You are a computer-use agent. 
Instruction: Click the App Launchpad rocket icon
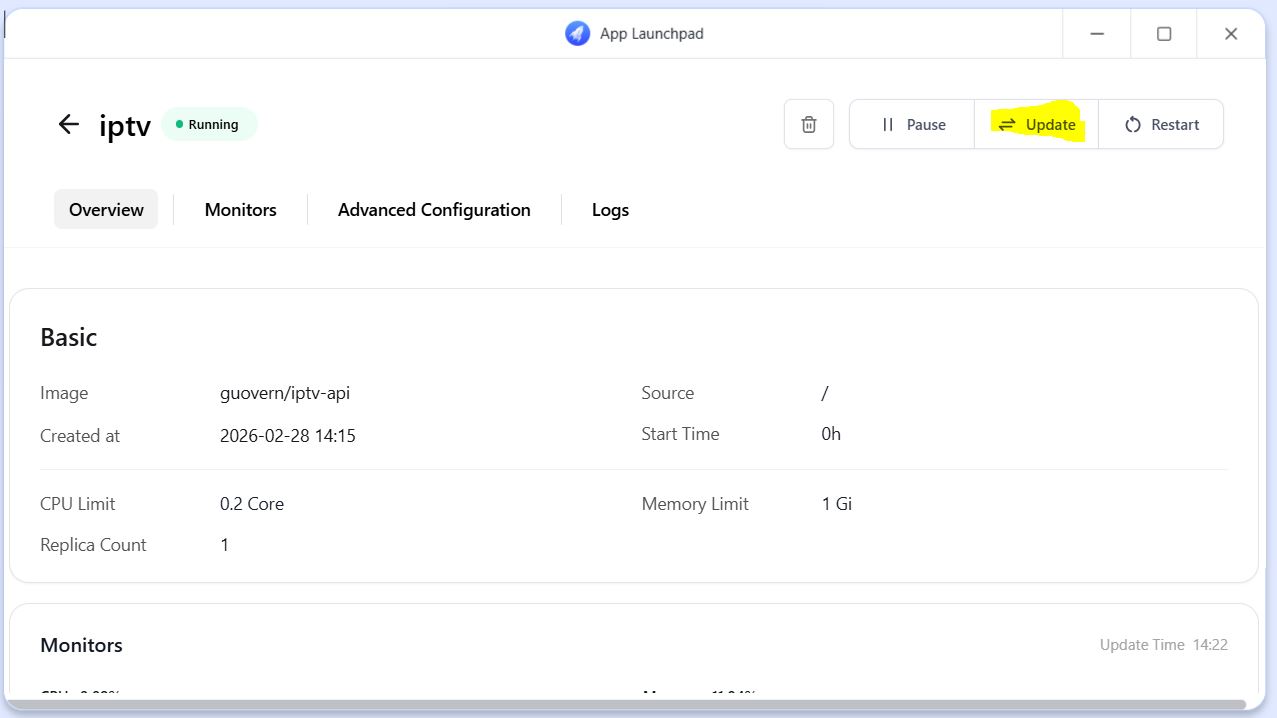pos(577,34)
